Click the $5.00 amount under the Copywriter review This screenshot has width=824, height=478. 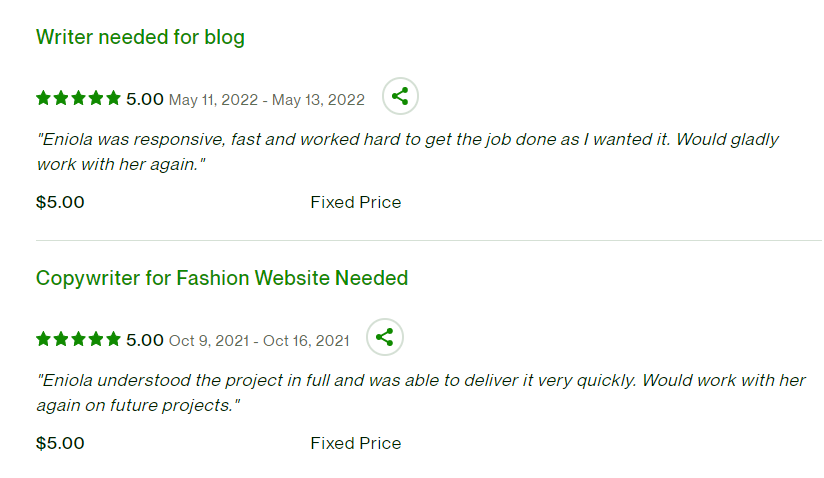pyautogui.click(x=60, y=443)
